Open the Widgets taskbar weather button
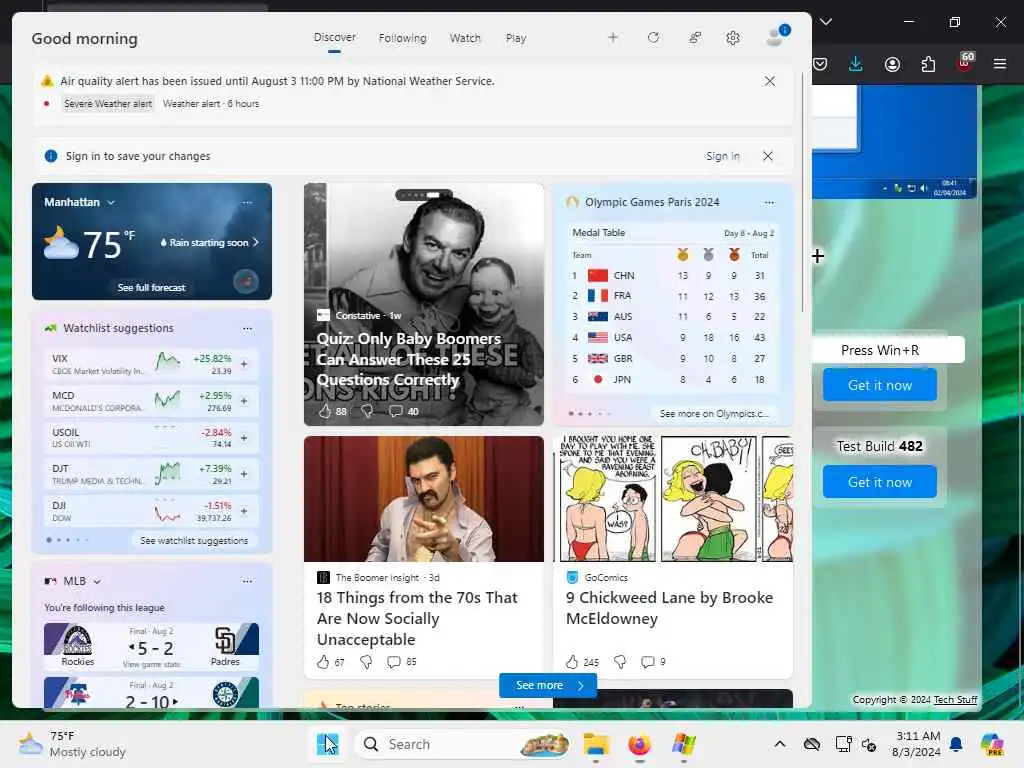 click(x=73, y=744)
